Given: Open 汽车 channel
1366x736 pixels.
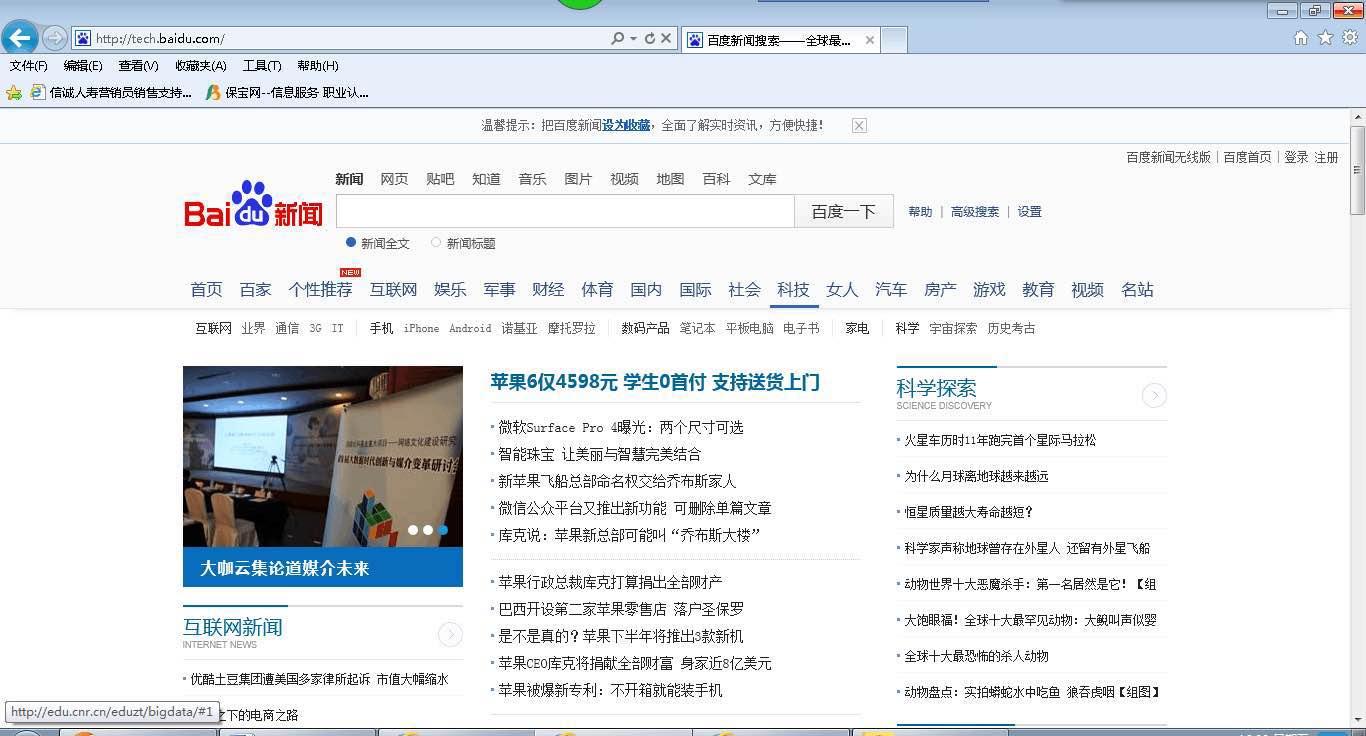Looking at the screenshot, I should pos(891,289).
